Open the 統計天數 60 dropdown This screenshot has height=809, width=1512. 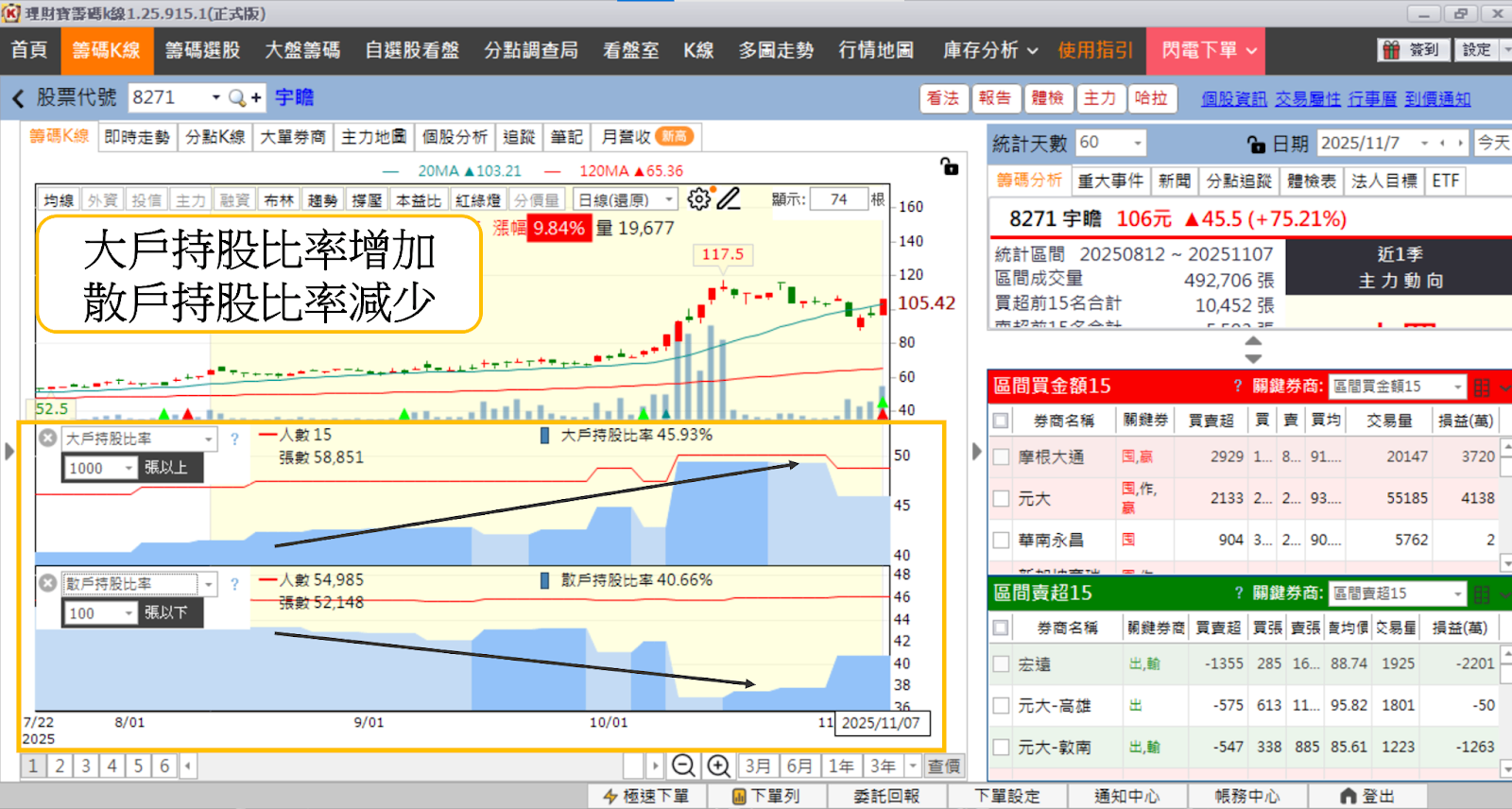(1138, 143)
